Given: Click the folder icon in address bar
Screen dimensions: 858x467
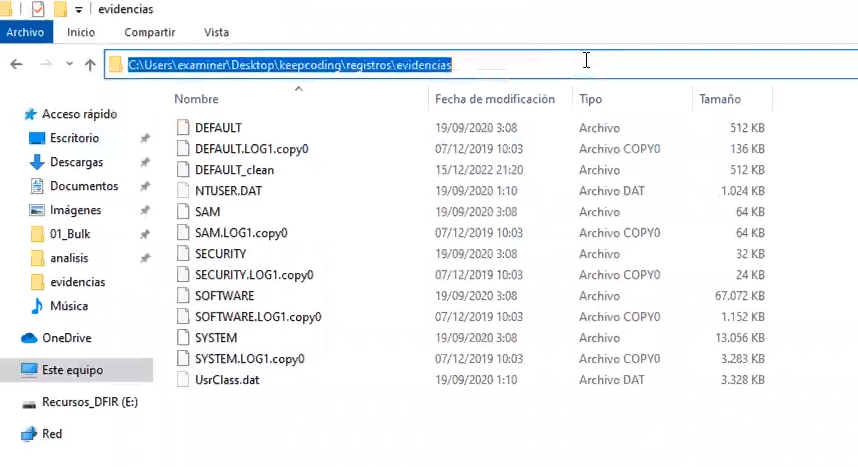Looking at the screenshot, I should tap(115, 65).
